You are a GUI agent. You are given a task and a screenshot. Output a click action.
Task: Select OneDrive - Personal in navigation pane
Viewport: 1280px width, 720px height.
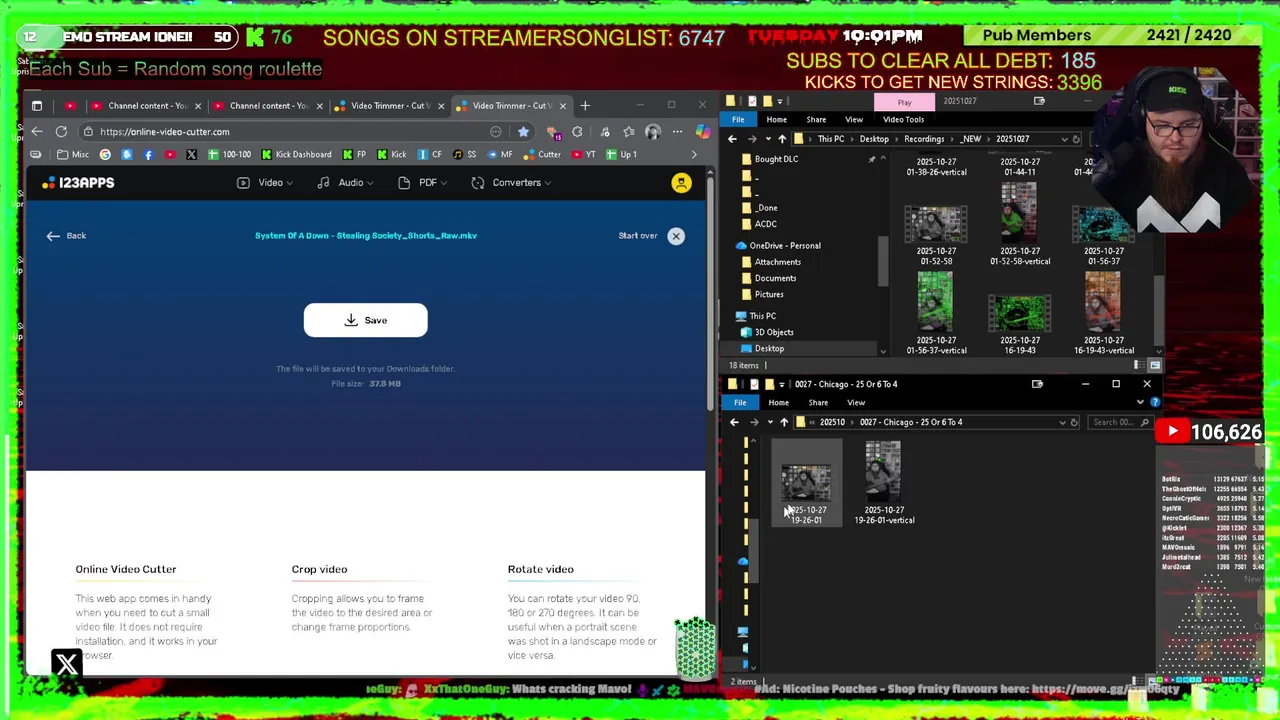[778, 246]
